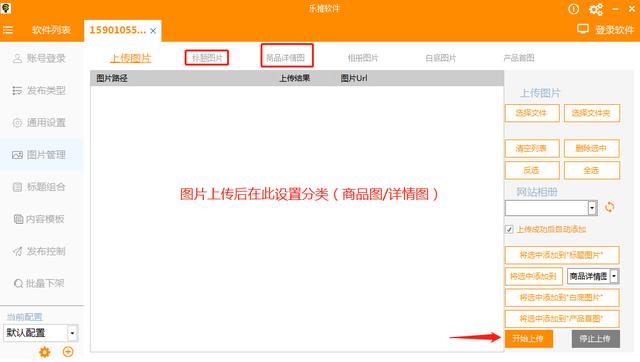Viewport: 640px width, 362px height.
Task: Click the app logo icon in title bar
Action: [6, 9]
